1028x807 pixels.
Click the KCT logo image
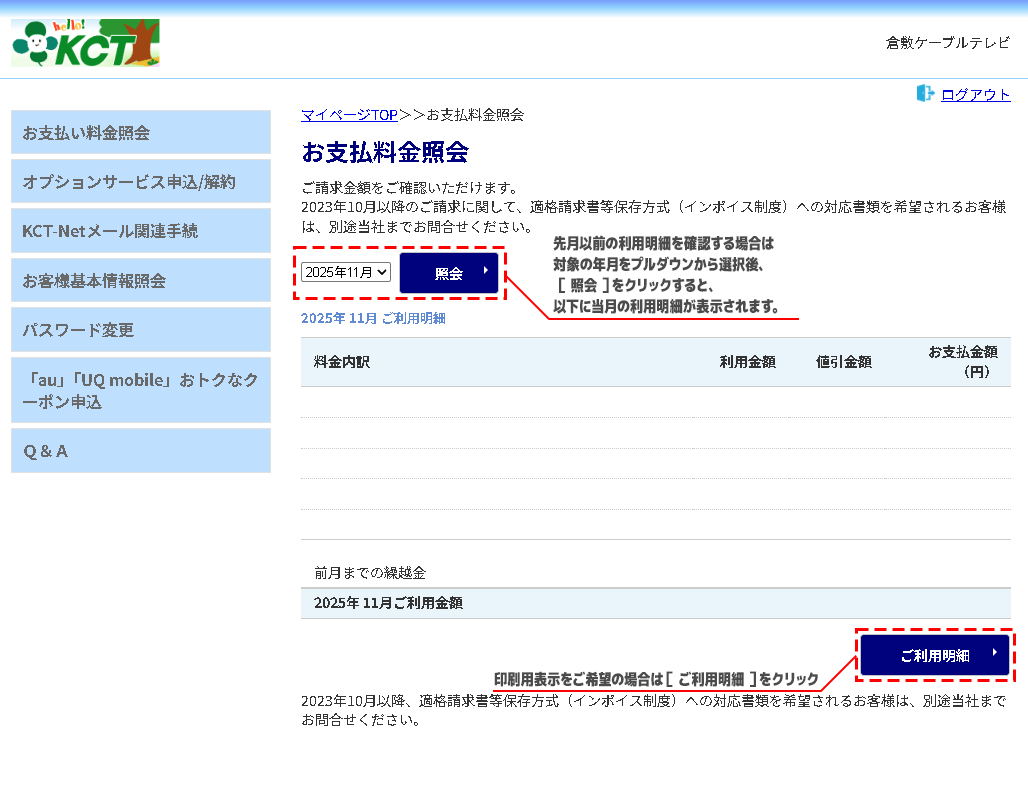[85, 43]
